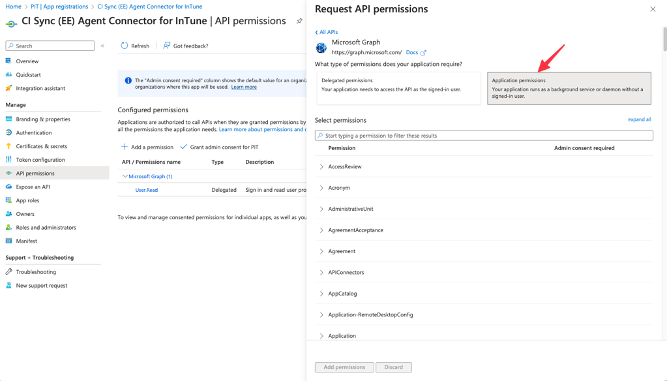Click the expand all link
668x382 pixels.
[x=639, y=119]
